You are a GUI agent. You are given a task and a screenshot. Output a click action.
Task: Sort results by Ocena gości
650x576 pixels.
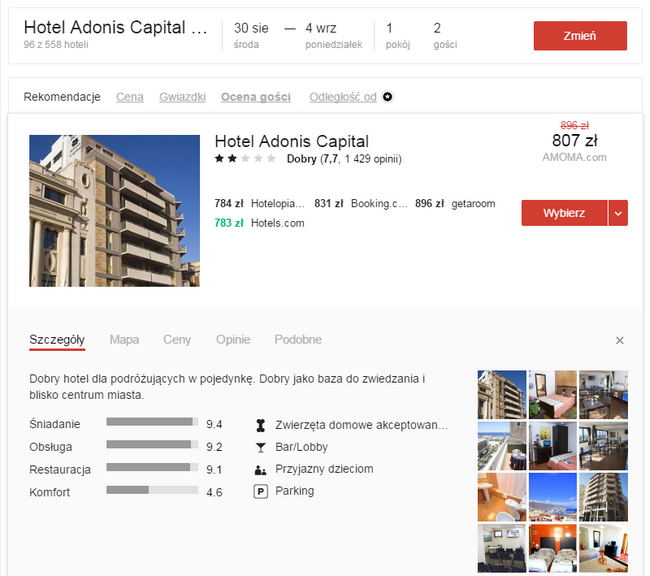256,97
